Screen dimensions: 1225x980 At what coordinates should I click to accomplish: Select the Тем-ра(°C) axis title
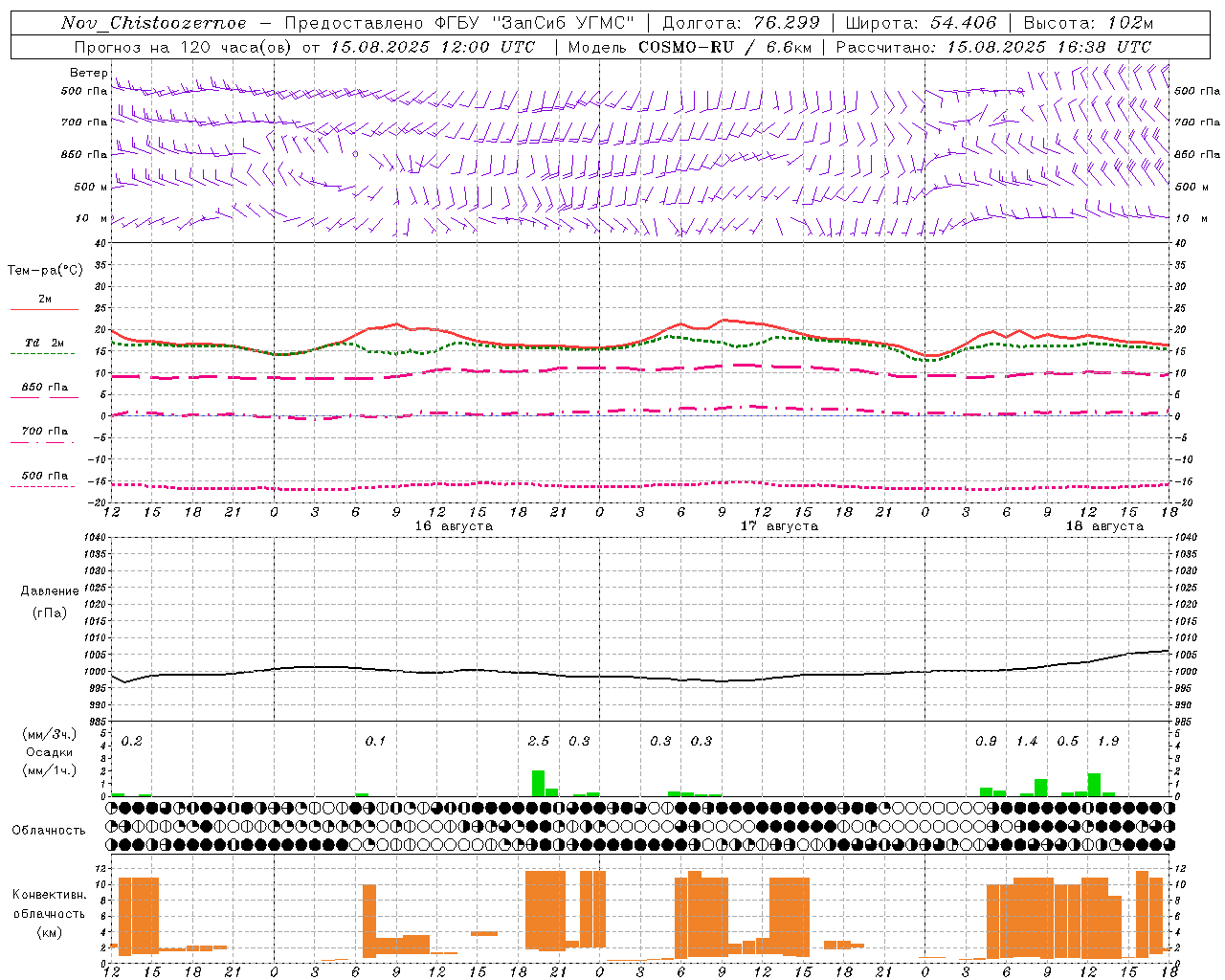pyautogui.click(x=45, y=271)
